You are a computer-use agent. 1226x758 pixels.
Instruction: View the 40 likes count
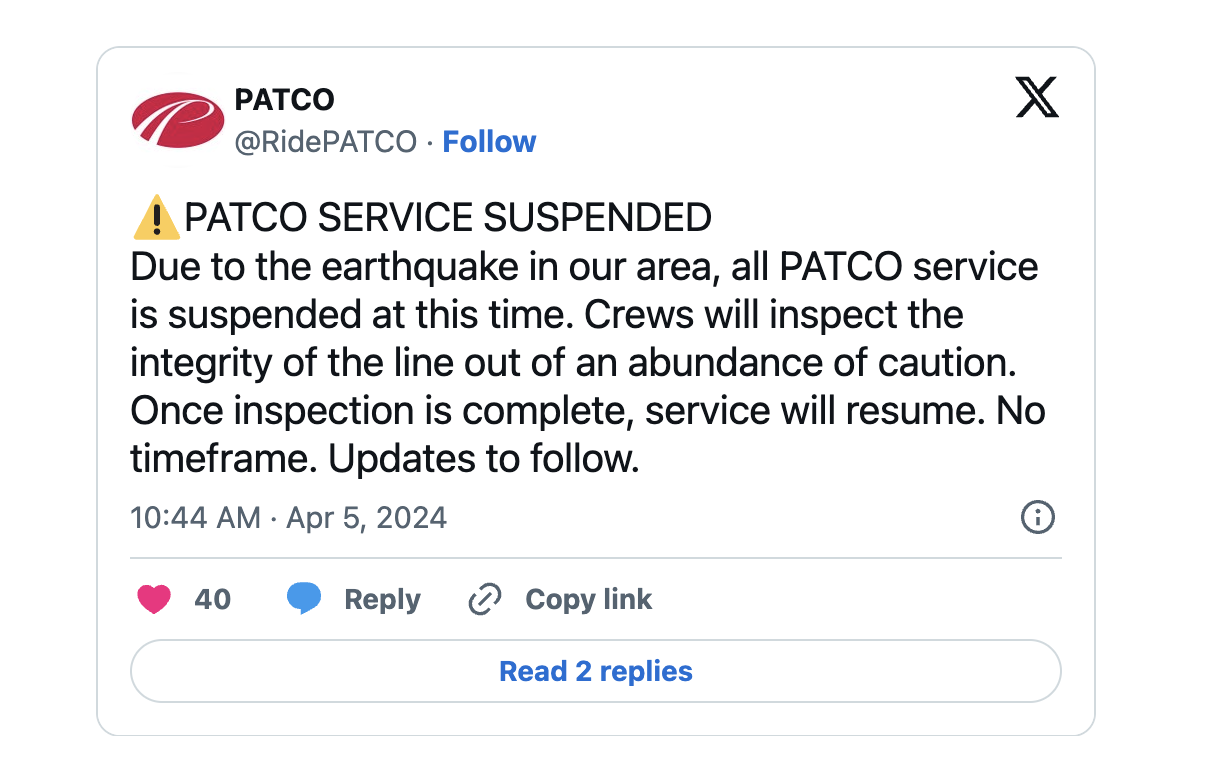pos(212,600)
